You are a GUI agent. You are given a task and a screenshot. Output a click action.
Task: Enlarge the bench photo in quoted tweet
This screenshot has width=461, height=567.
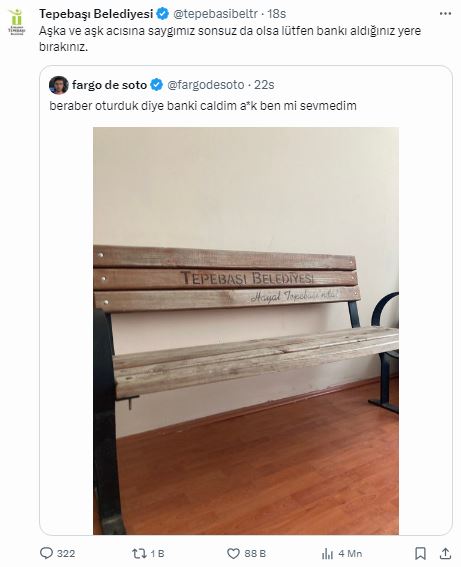[x=246, y=331]
